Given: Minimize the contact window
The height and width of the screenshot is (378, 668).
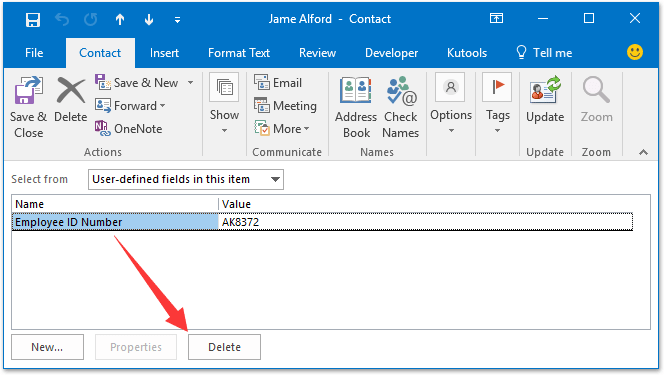Looking at the screenshot, I should click(x=543, y=19).
